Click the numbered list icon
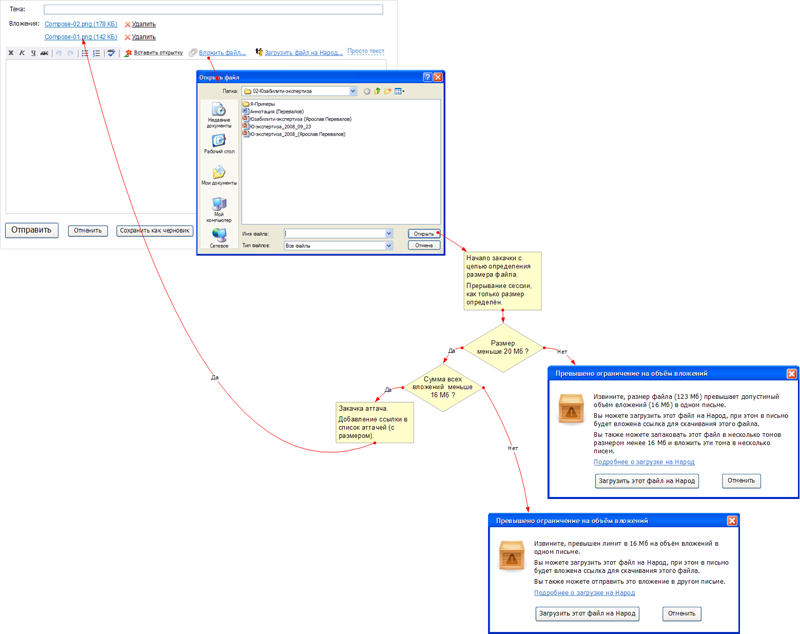Viewport: 800px width, 634px height. click(x=96, y=53)
